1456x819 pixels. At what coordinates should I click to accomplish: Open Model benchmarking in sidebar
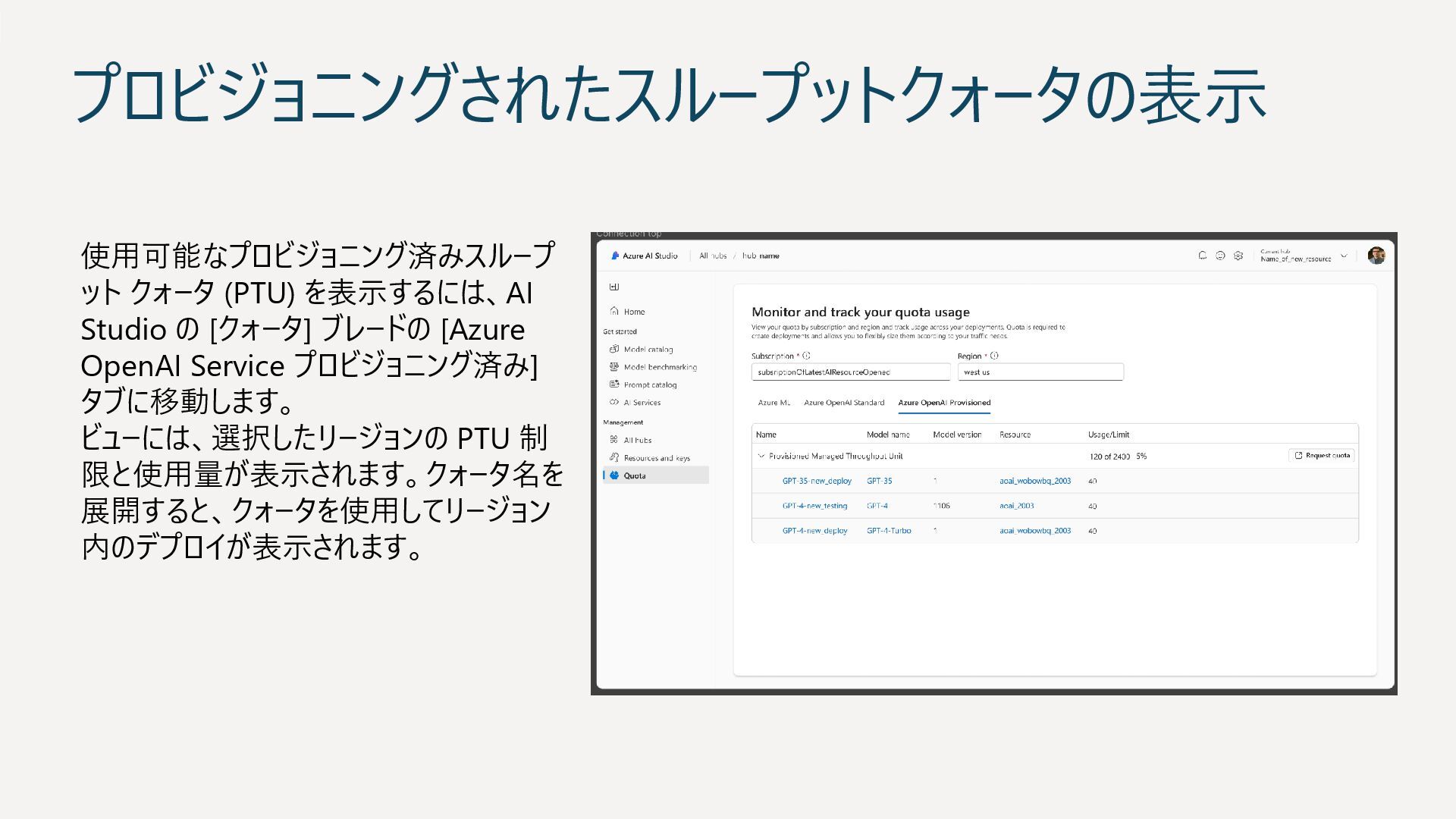click(660, 367)
